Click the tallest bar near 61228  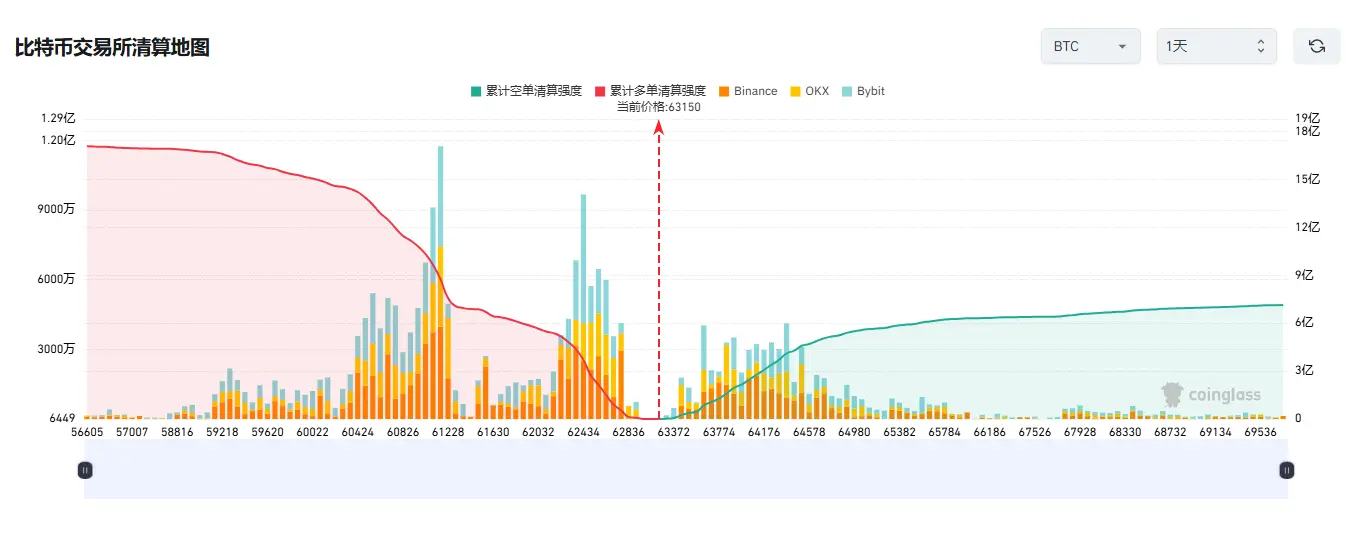pos(440,282)
